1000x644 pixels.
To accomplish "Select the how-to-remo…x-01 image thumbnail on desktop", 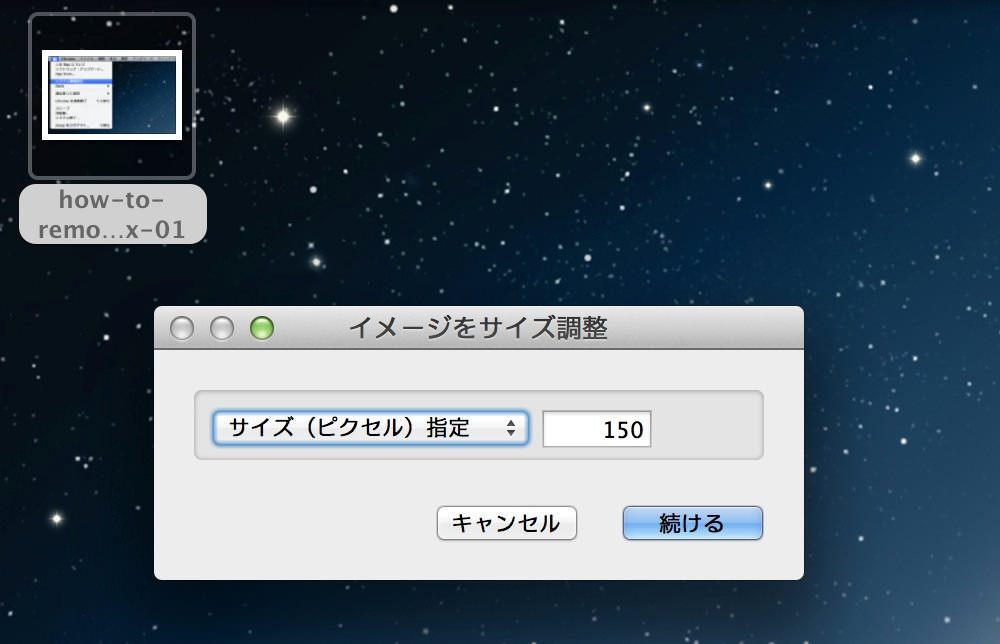I will click(112, 96).
